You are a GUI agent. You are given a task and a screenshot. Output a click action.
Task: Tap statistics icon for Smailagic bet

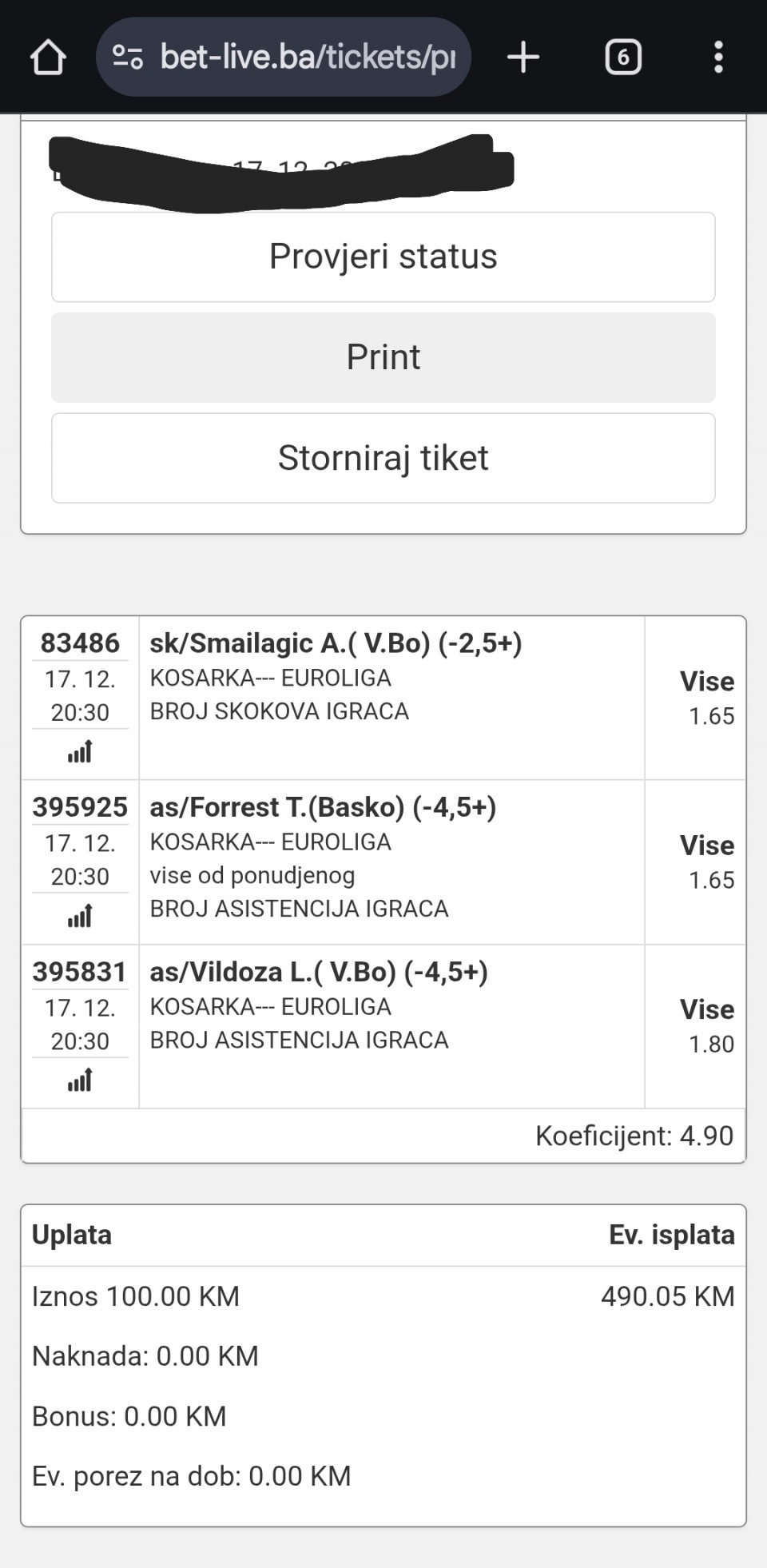pyautogui.click(x=80, y=752)
